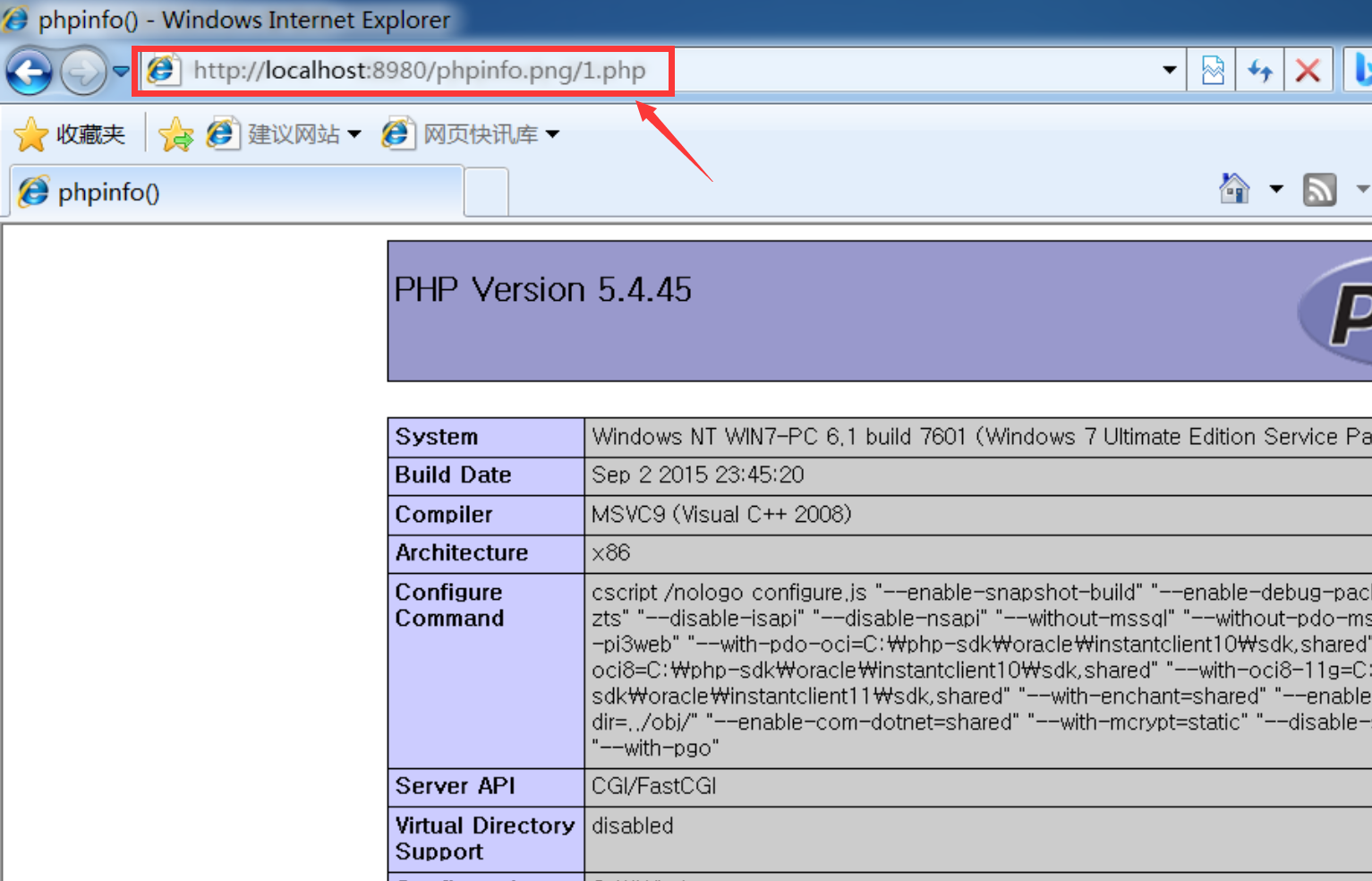Open the 收藏夹 favorites panel
Viewport: 1372px width, 881px height.
pos(71,134)
